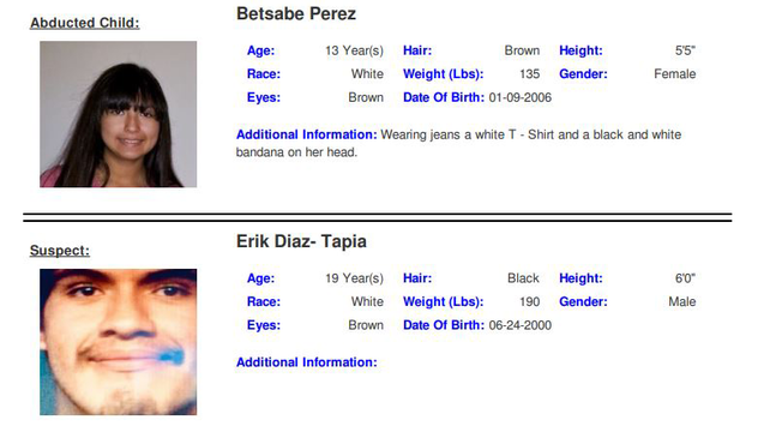Screen dimensions: 764x432
Task: Click the suspect's Additional Information label
Action: point(306,362)
